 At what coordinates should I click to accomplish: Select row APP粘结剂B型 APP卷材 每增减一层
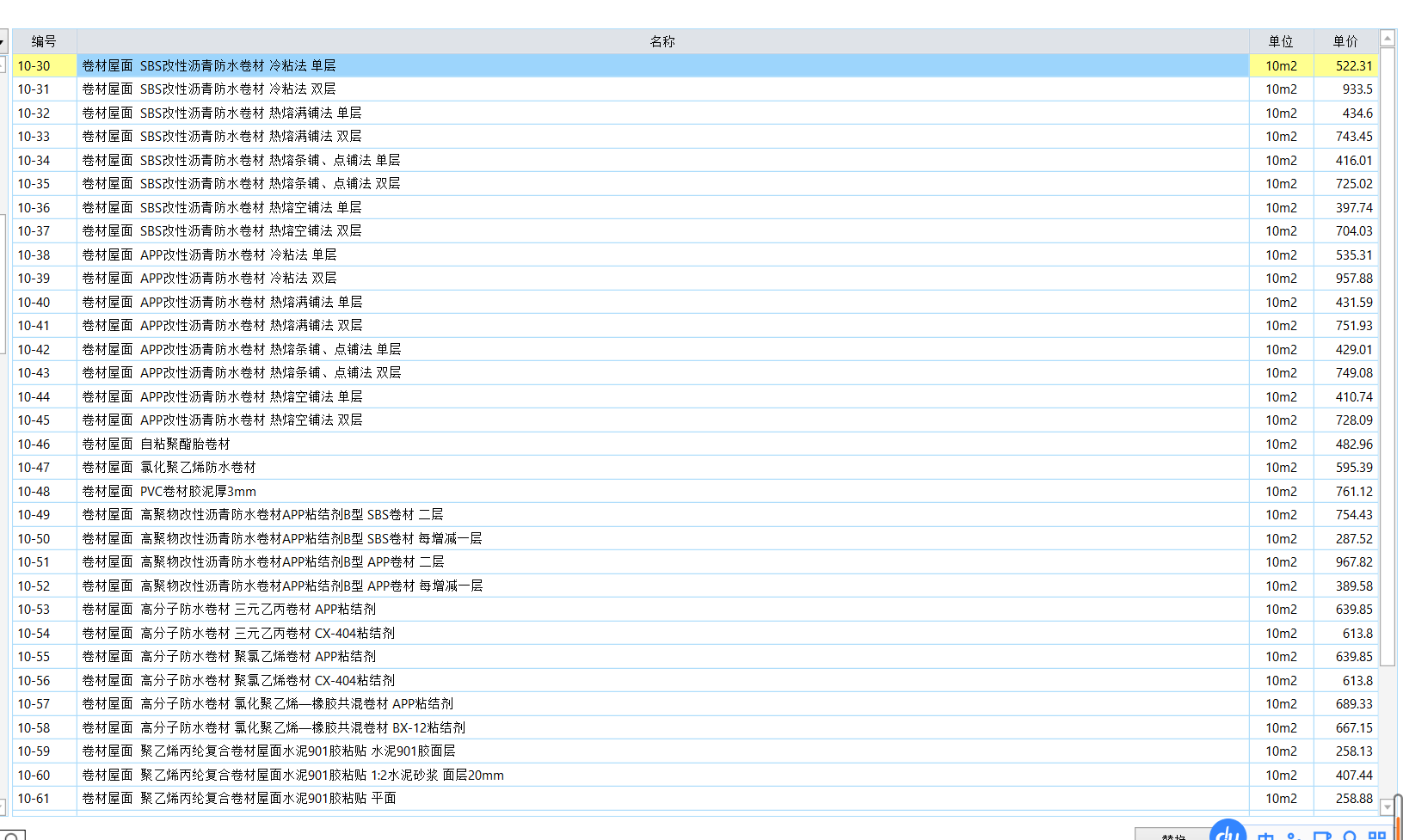tap(662, 586)
